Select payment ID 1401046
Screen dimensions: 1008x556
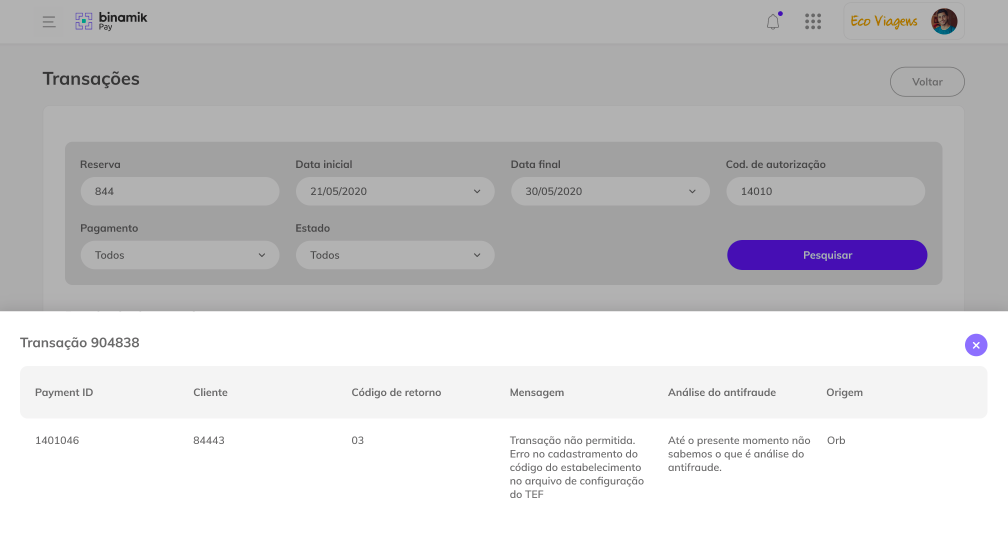tap(57, 440)
